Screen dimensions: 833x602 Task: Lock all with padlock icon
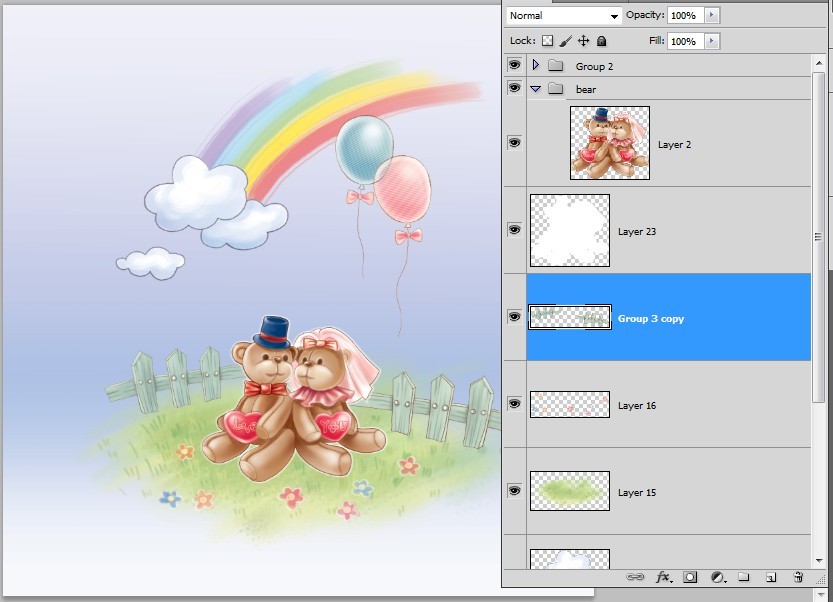coord(601,41)
